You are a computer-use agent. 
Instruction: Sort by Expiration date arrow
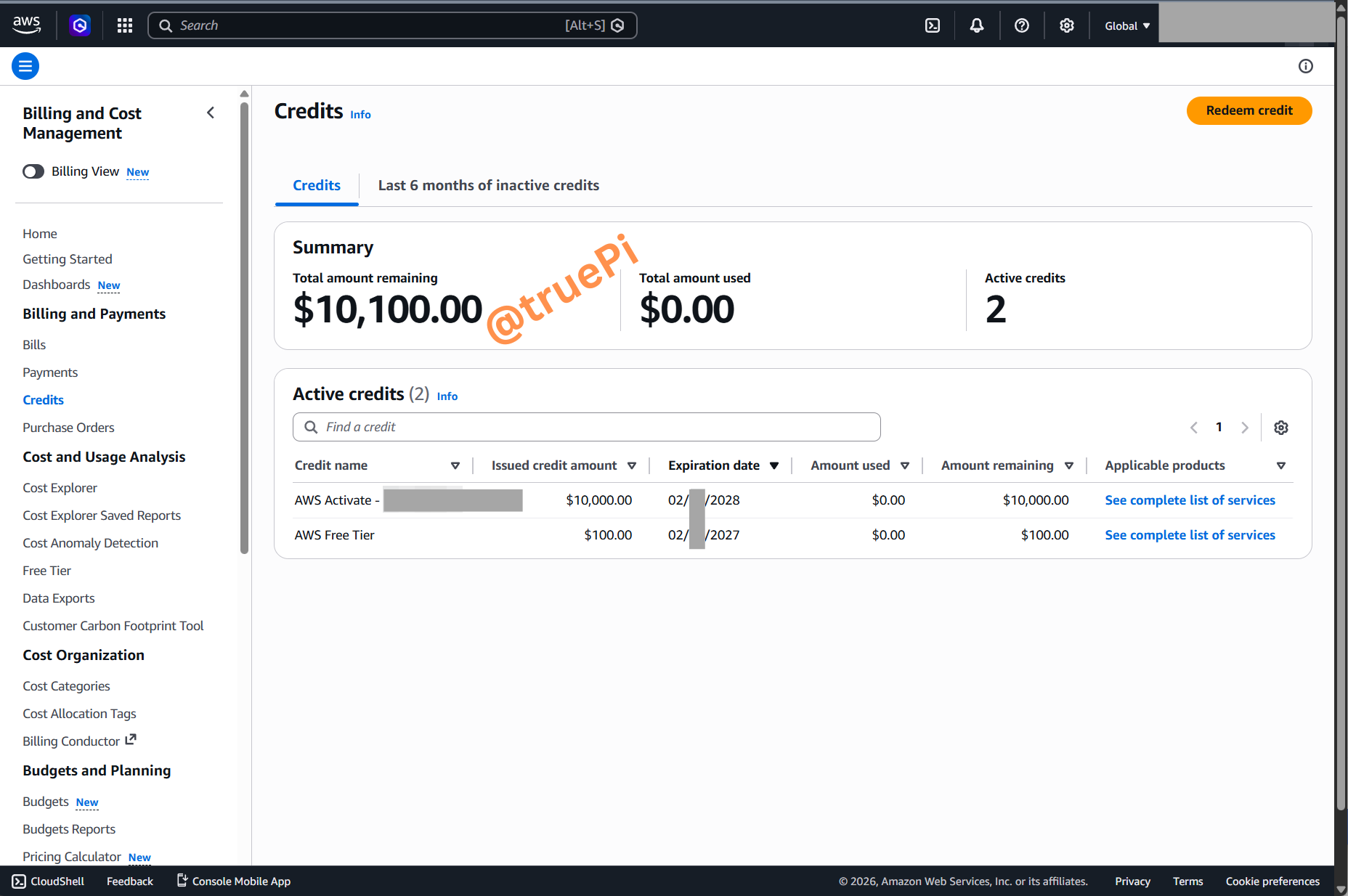pyautogui.click(x=774, y=465)
